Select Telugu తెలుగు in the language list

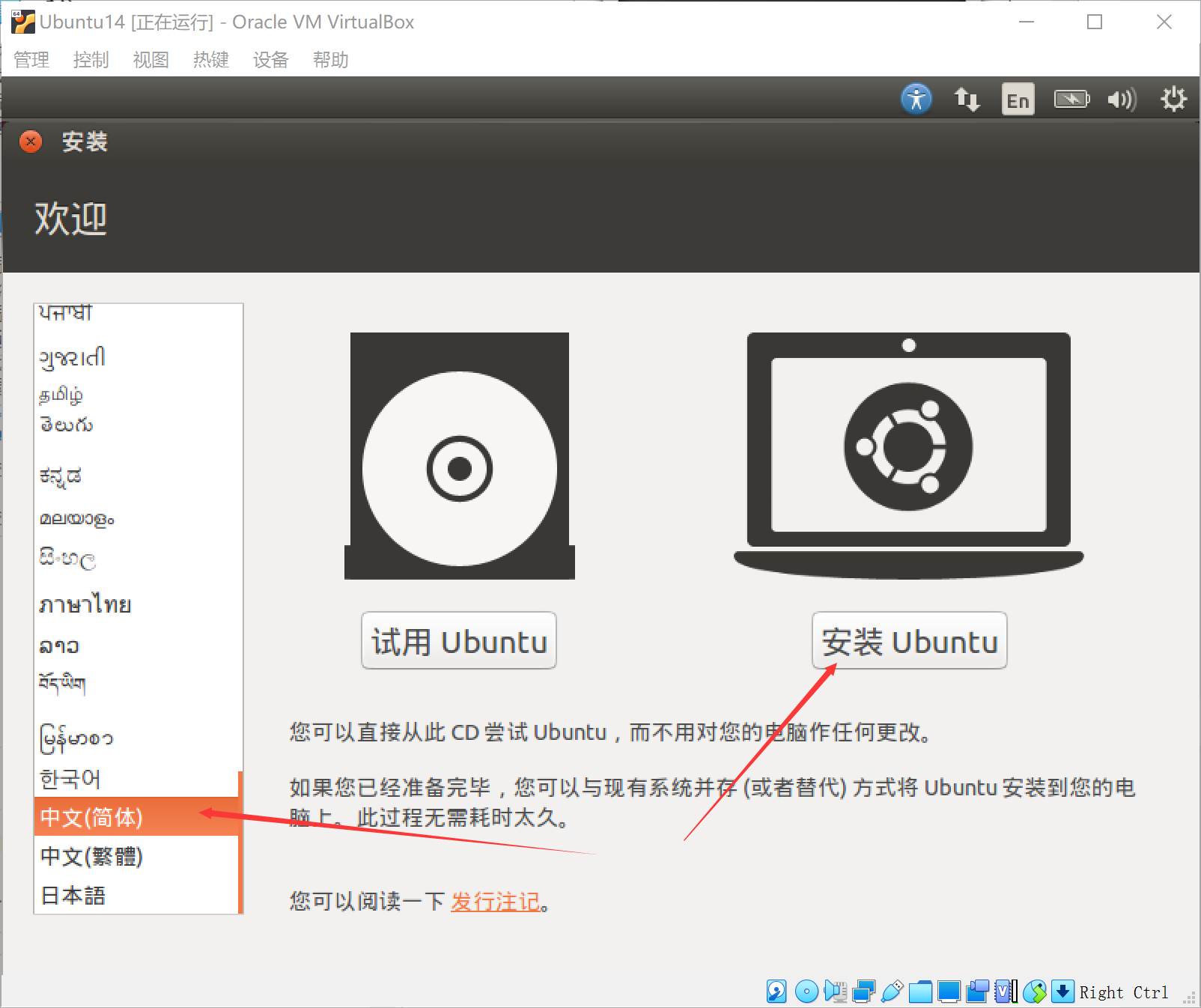[x=136, y=425]
